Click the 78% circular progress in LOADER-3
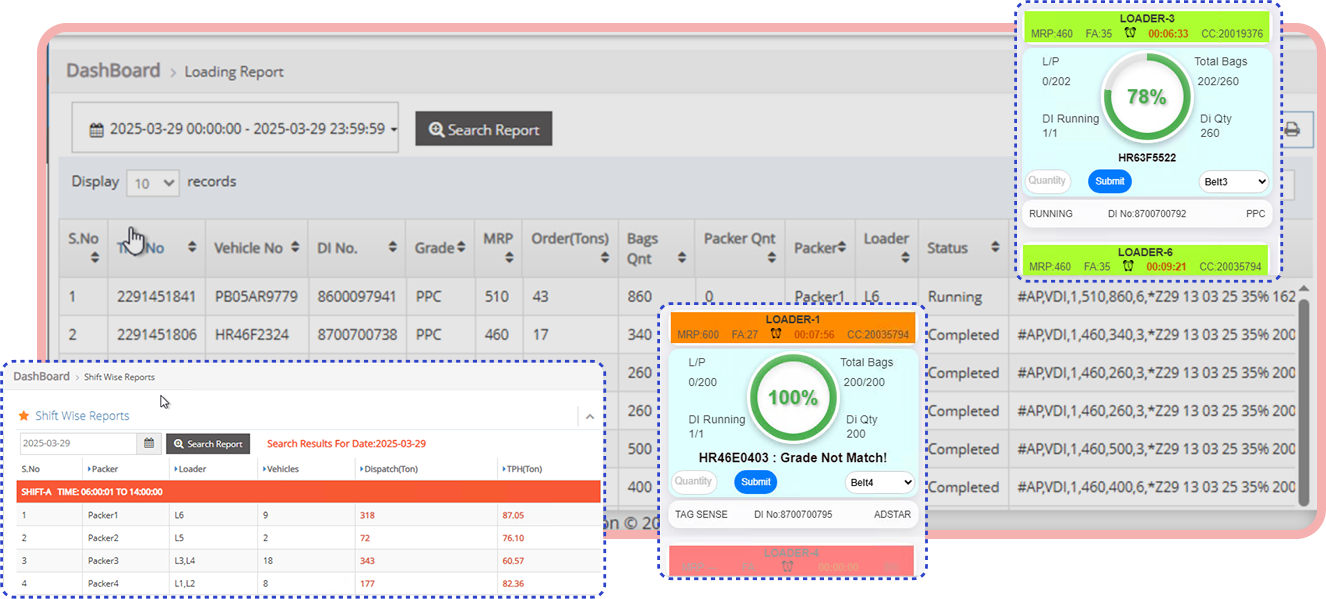Viewport: 1326px width, 599px height. click(1146, 98)
